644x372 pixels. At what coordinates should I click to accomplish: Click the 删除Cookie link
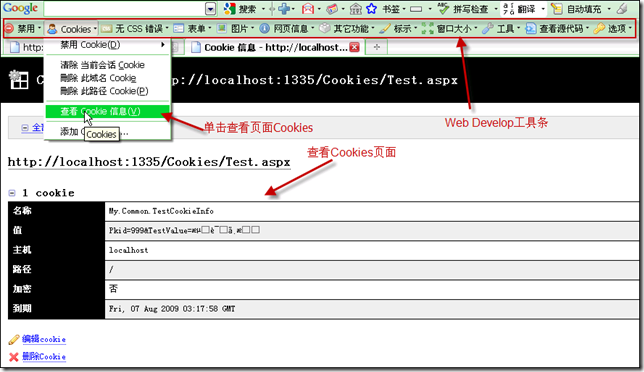44,356
